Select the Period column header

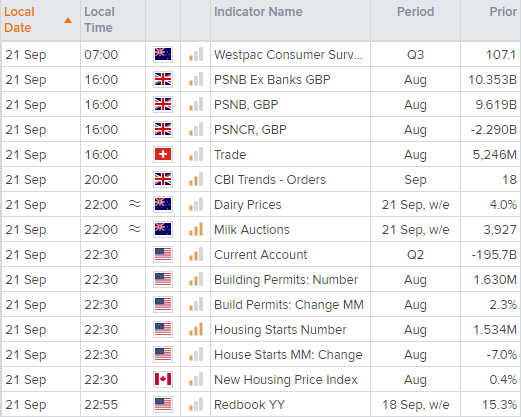pos(415,12)
